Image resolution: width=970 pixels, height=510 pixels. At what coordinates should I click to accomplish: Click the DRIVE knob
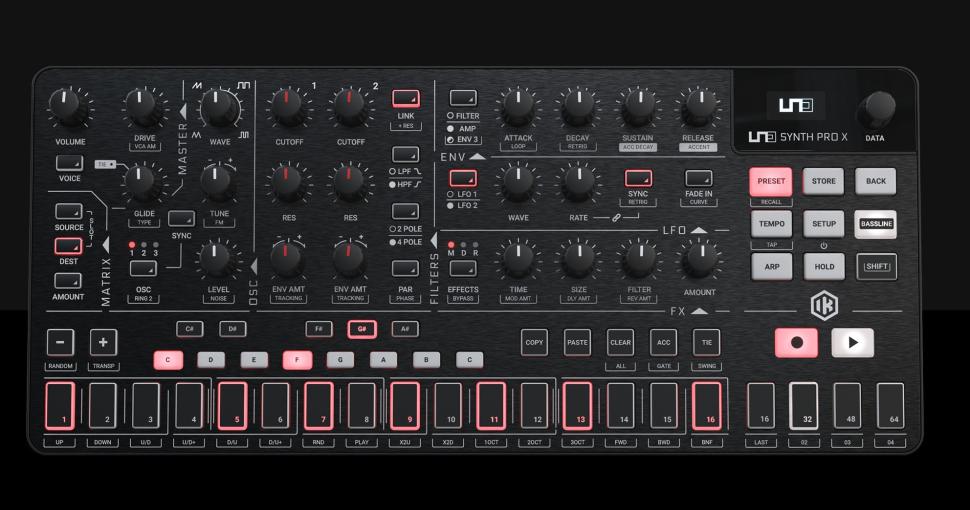(x=142, y=107)
